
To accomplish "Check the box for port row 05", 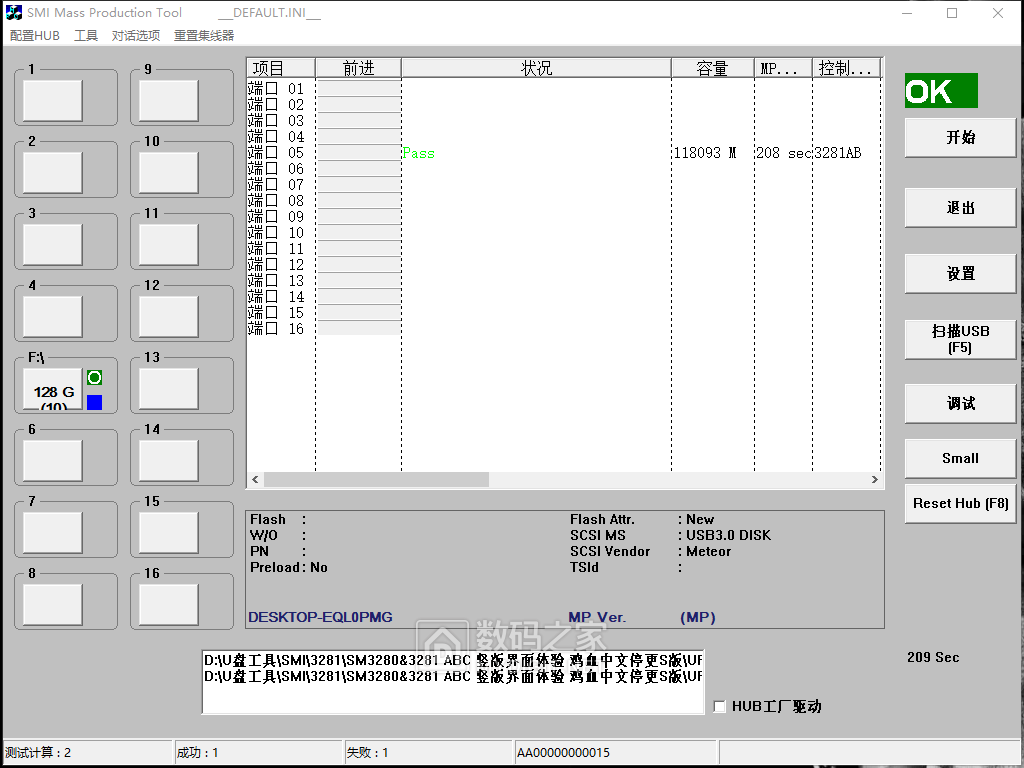I will (271, 153).
